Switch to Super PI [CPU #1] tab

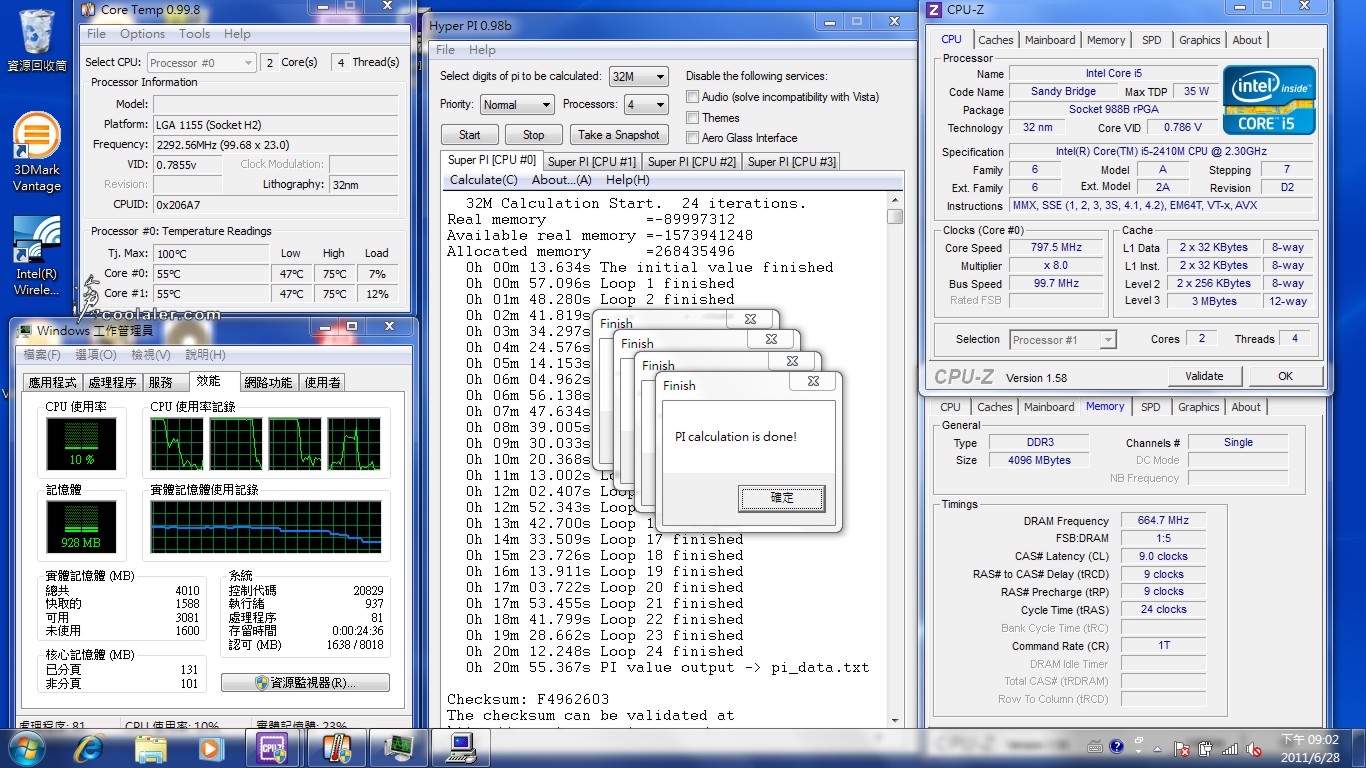(x=592, y=161)
